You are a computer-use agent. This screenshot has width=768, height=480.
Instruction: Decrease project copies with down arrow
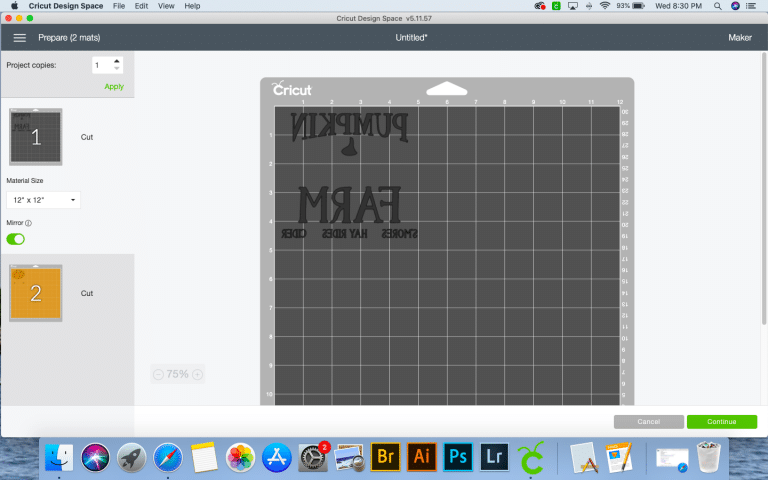(x=117, y=69)
